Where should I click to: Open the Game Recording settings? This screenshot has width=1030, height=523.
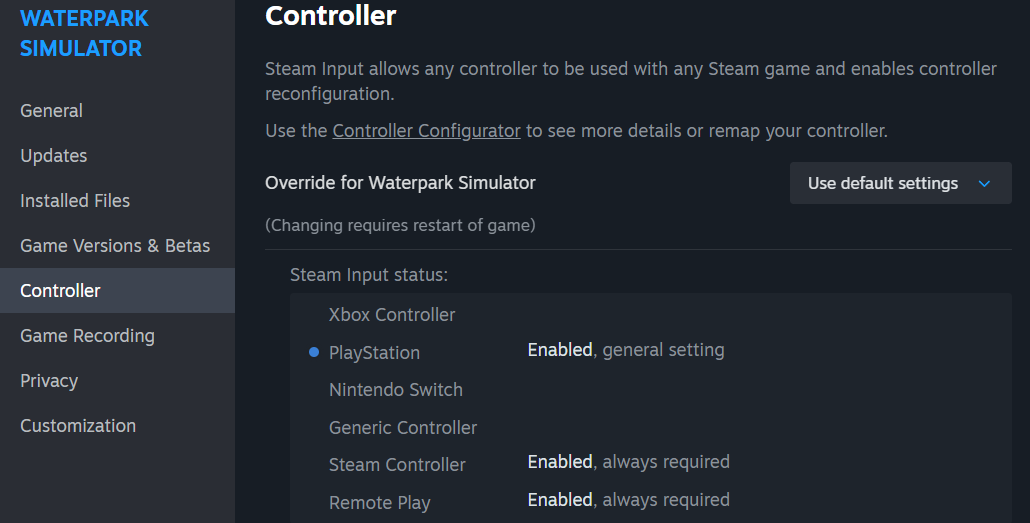click(87, 336)
